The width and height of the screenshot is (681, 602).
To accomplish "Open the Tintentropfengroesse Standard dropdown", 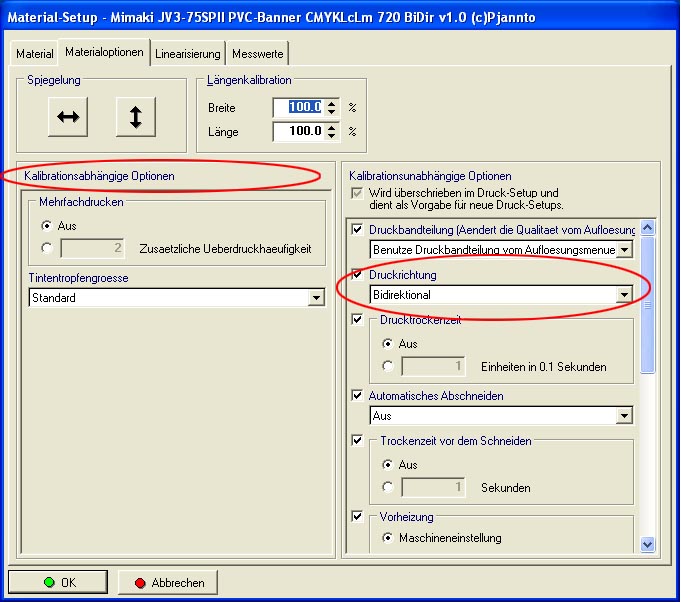I will [x=317, y=298].
